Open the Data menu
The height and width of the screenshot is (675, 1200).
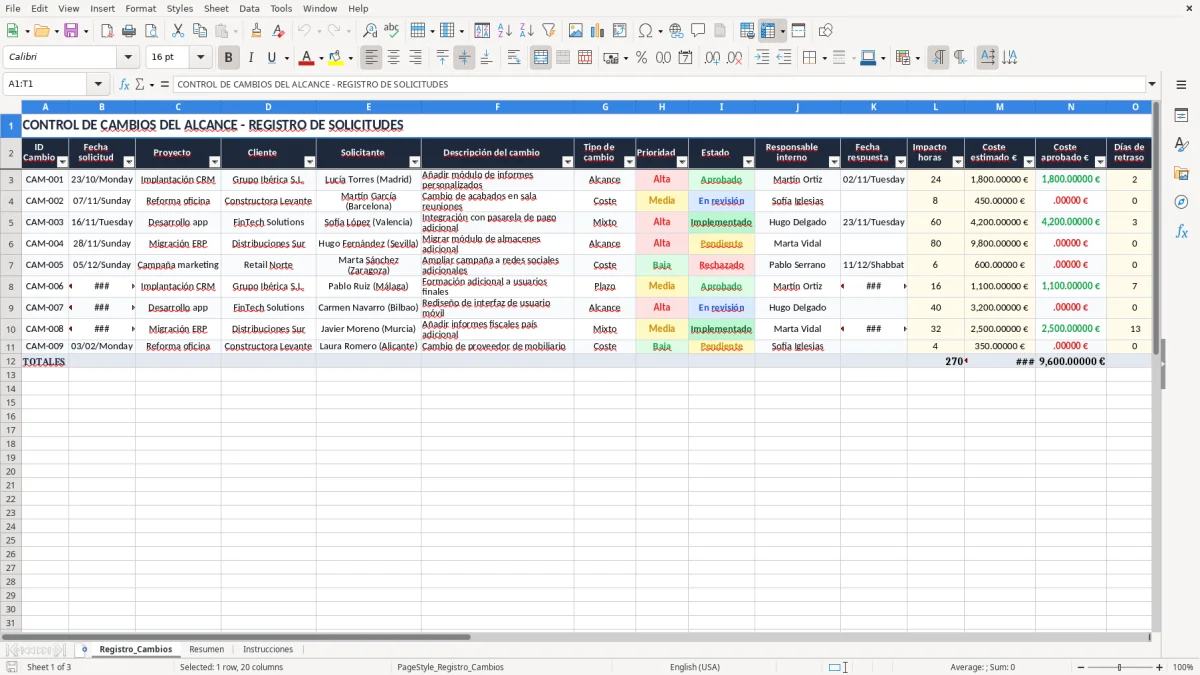[x=249, y=8]
